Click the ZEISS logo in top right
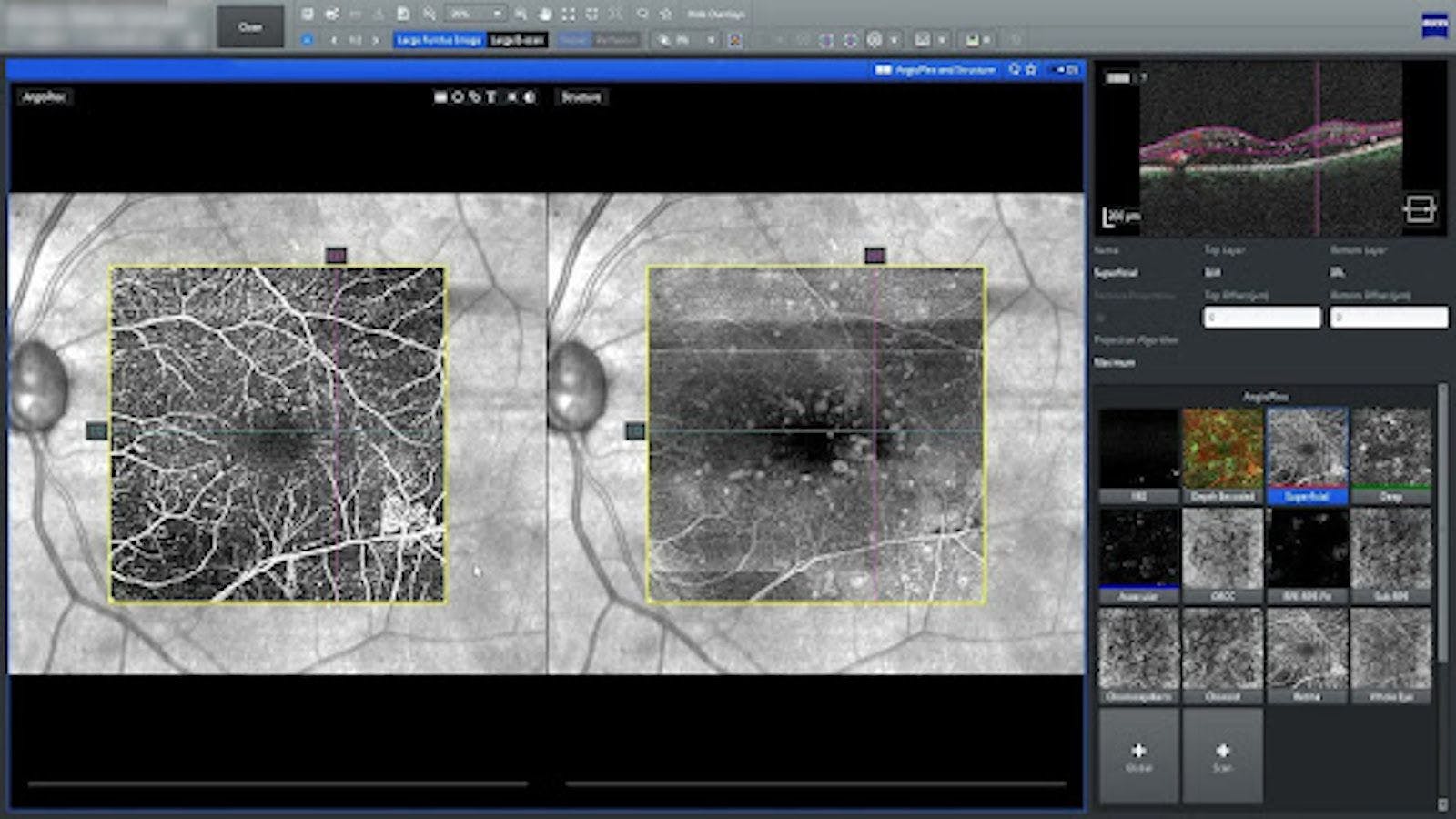Screen dimensions: 1456x819 tap(1434, 26)
